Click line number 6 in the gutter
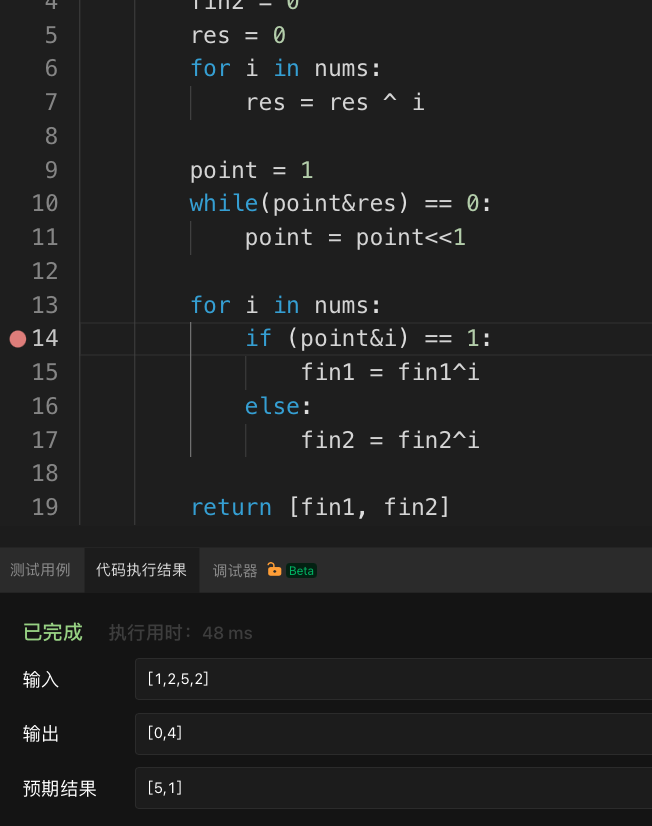Viewport: 652px width, 826px height. (51, 68)
